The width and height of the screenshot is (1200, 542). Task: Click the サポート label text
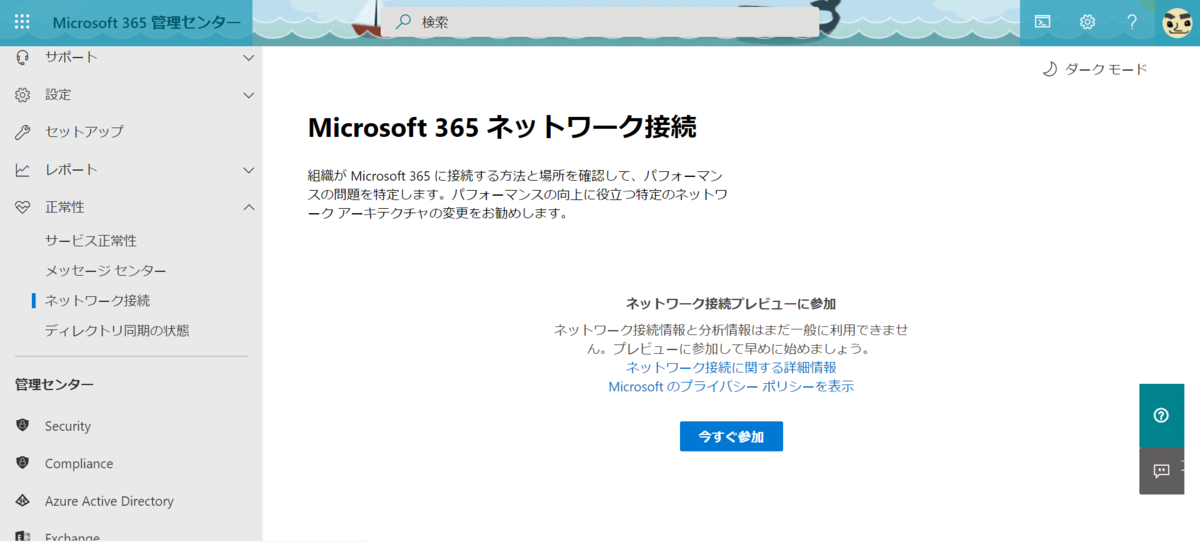tap(71, 57)
